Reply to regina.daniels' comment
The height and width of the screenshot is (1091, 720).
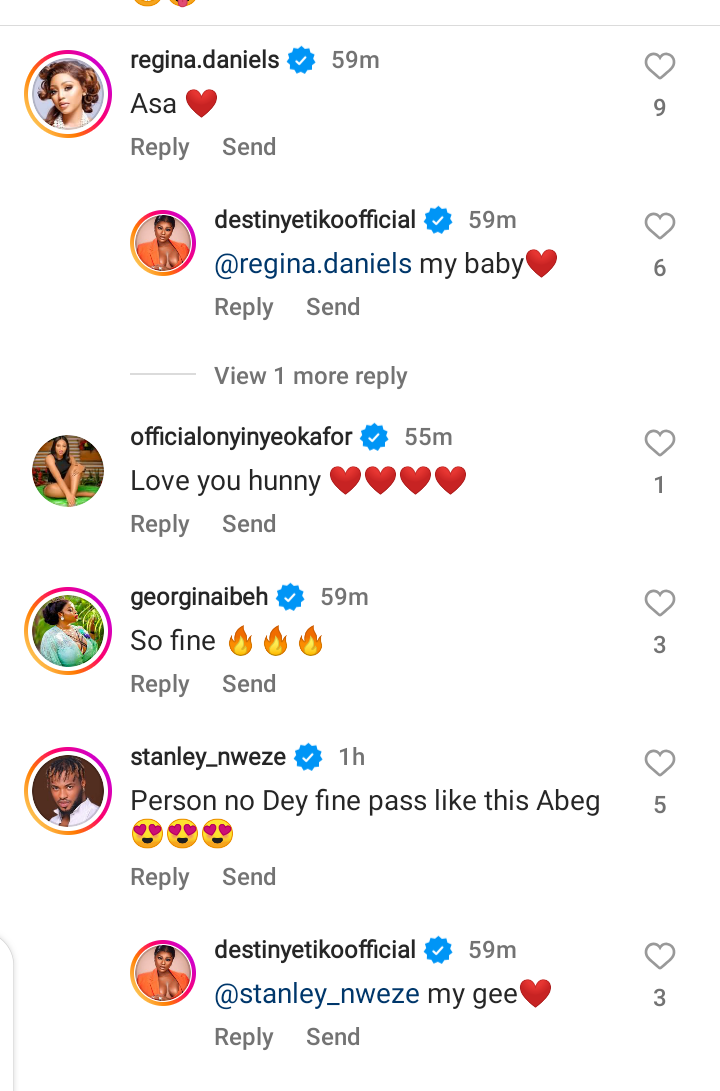point(160,147)
